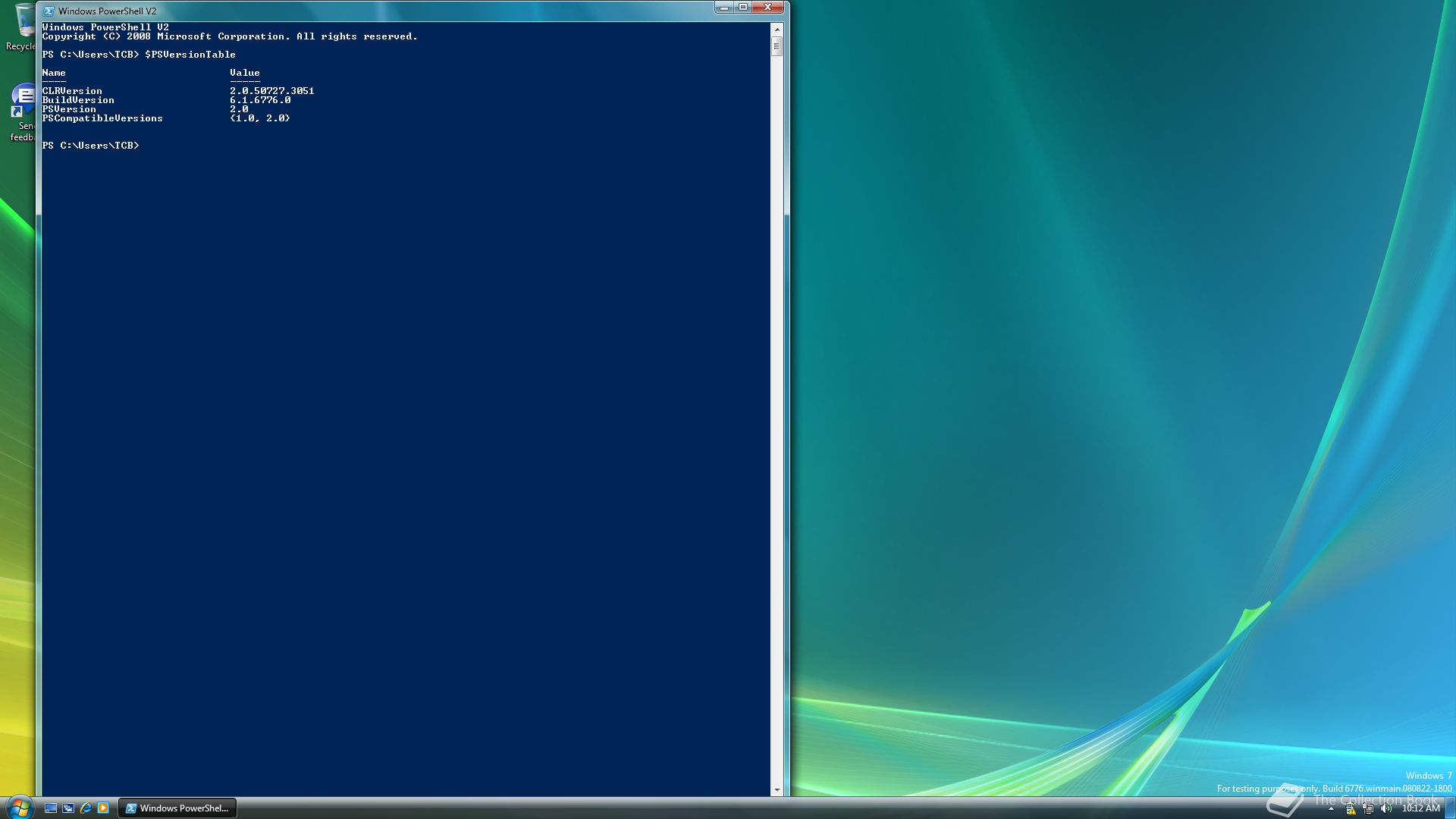1456x819 pixels.
Task: Maximize the PowerShell V2 window
Action: [x=743, y=8]
